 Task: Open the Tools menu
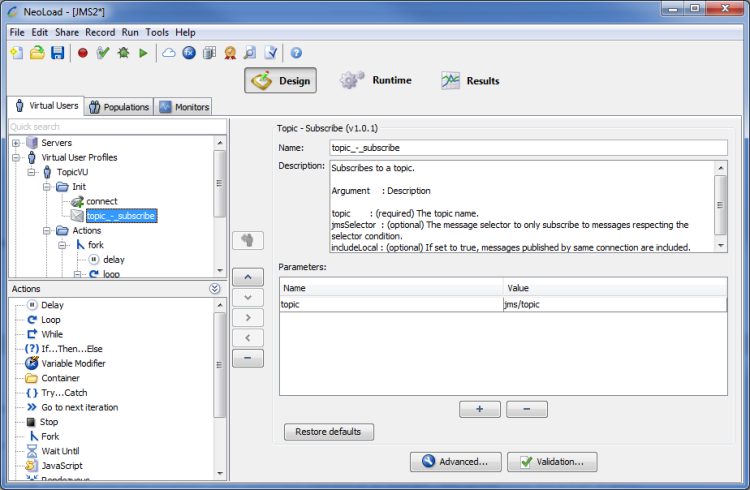pyautogui.click(x=157, y=33)
